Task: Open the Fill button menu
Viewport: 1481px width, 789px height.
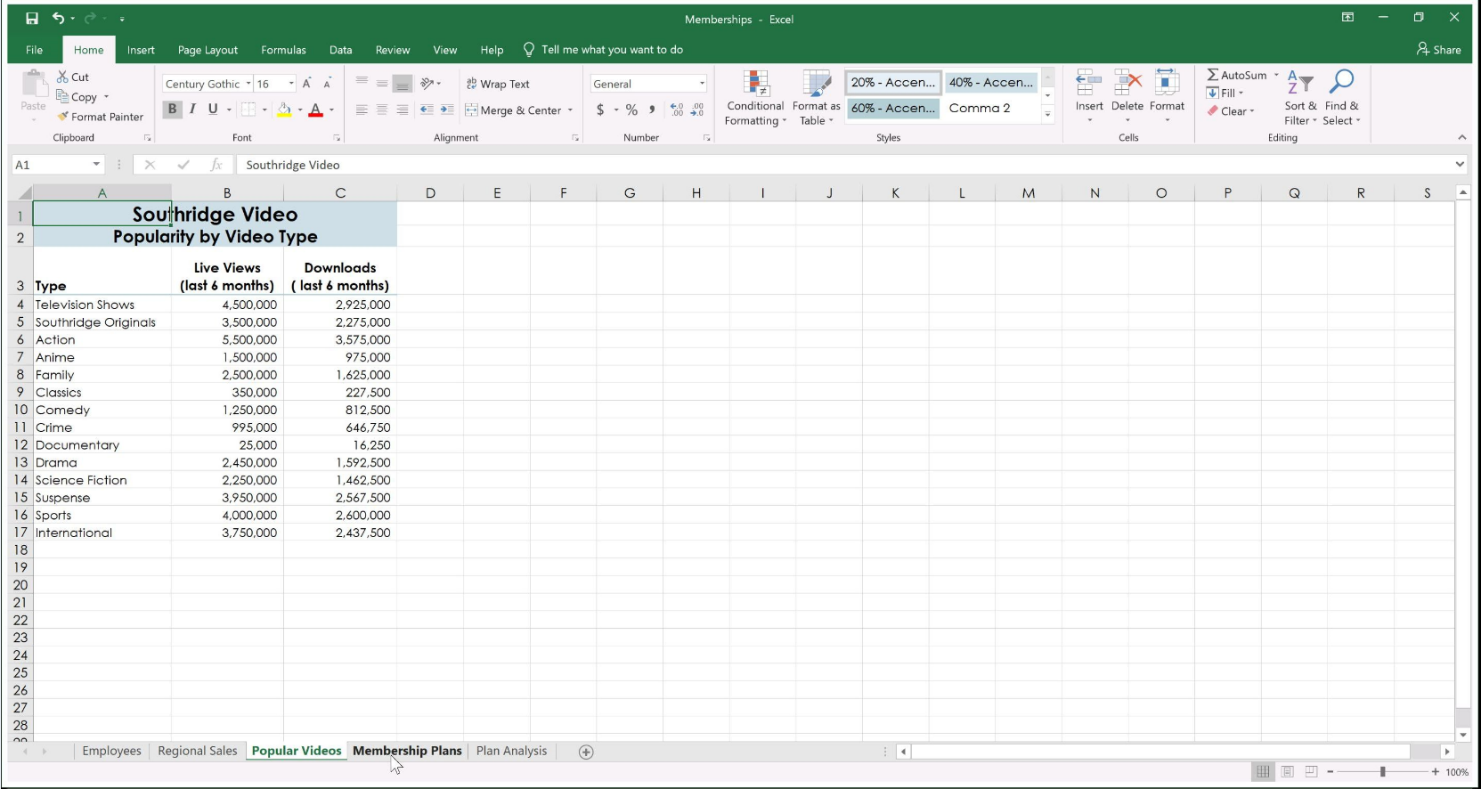Action: [x=1225, y=93]
